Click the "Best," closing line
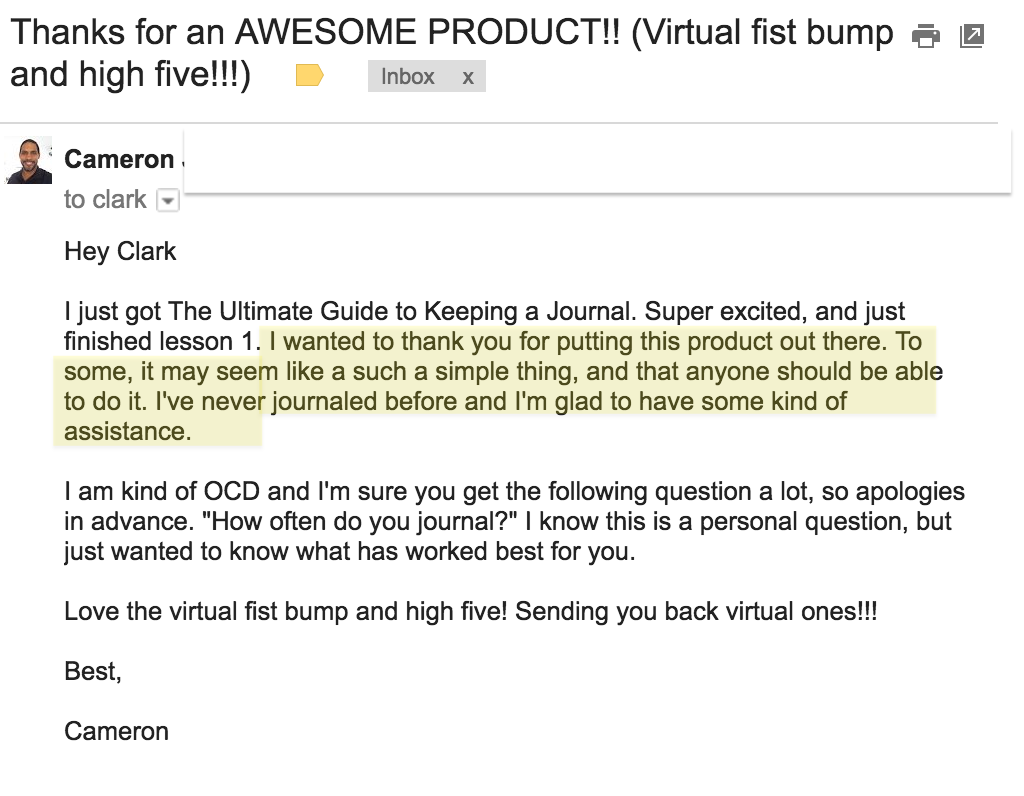 tap(93, 671)
